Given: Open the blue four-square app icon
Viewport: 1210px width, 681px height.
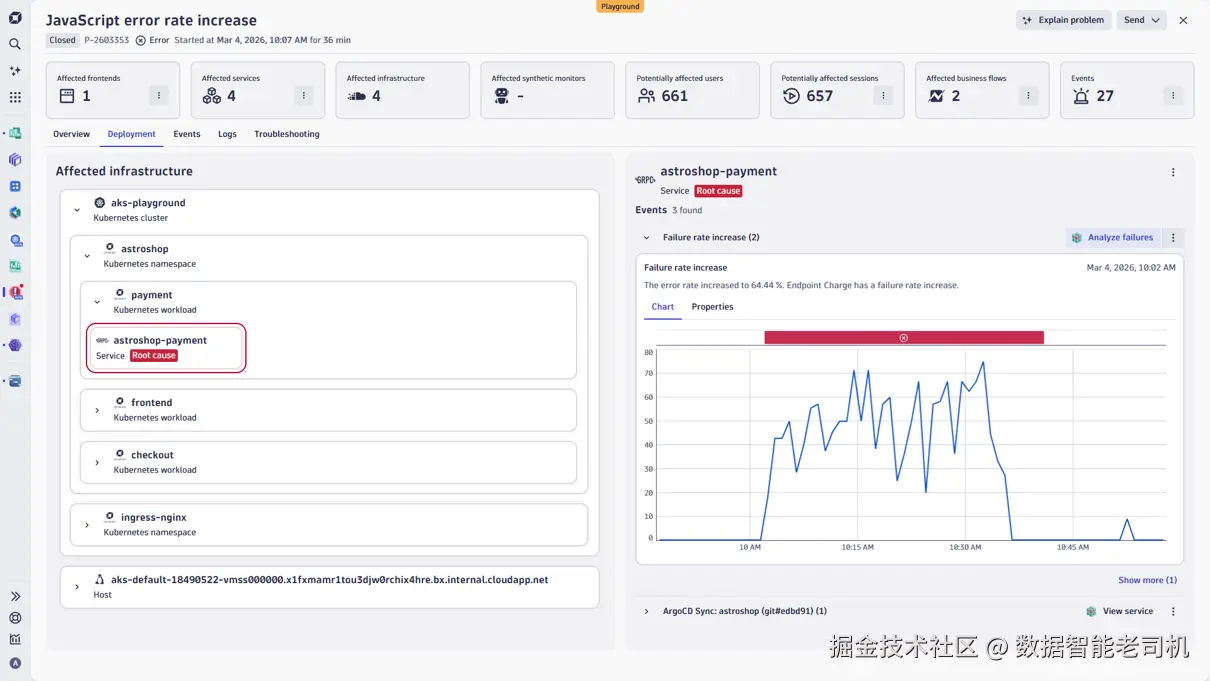Looking at the screenshot, I should [15, 186].
